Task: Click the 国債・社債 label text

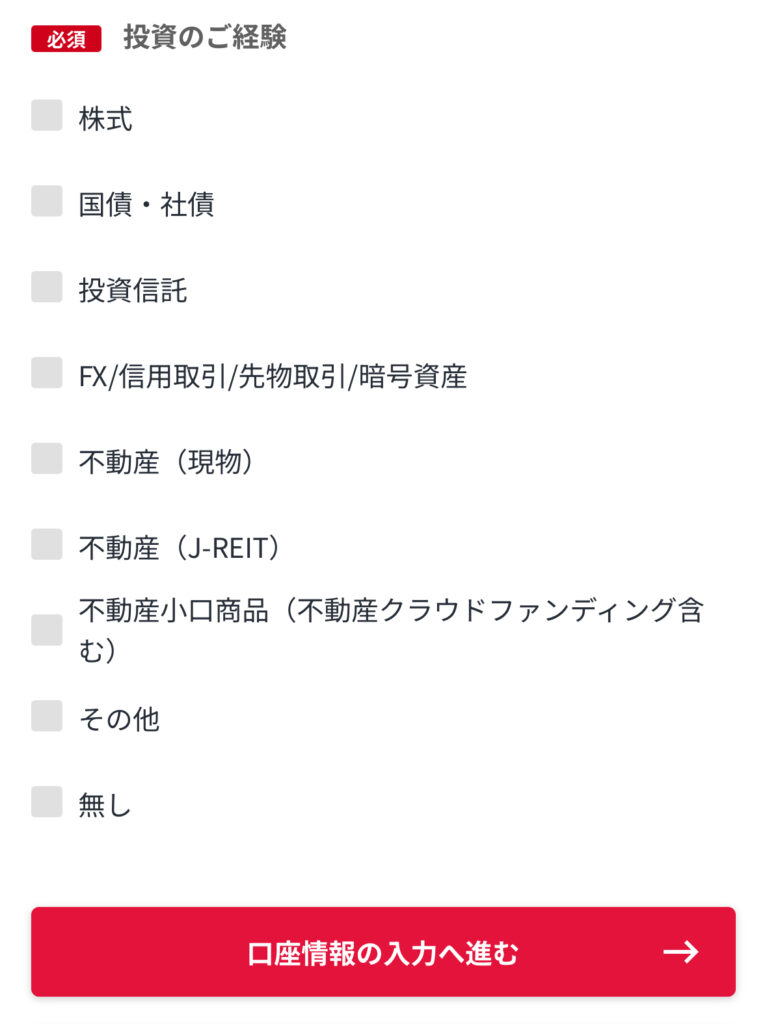Action: 146,205
